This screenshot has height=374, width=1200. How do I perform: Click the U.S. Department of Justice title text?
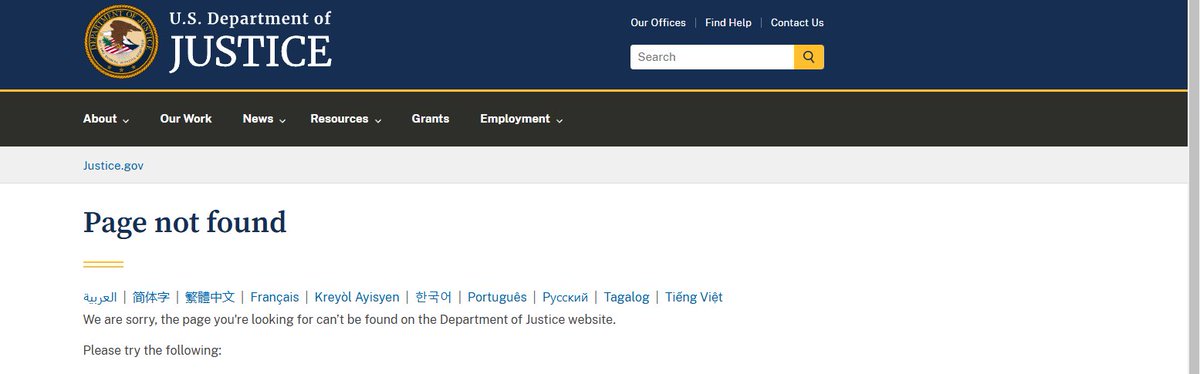click(x=250, y=41)
